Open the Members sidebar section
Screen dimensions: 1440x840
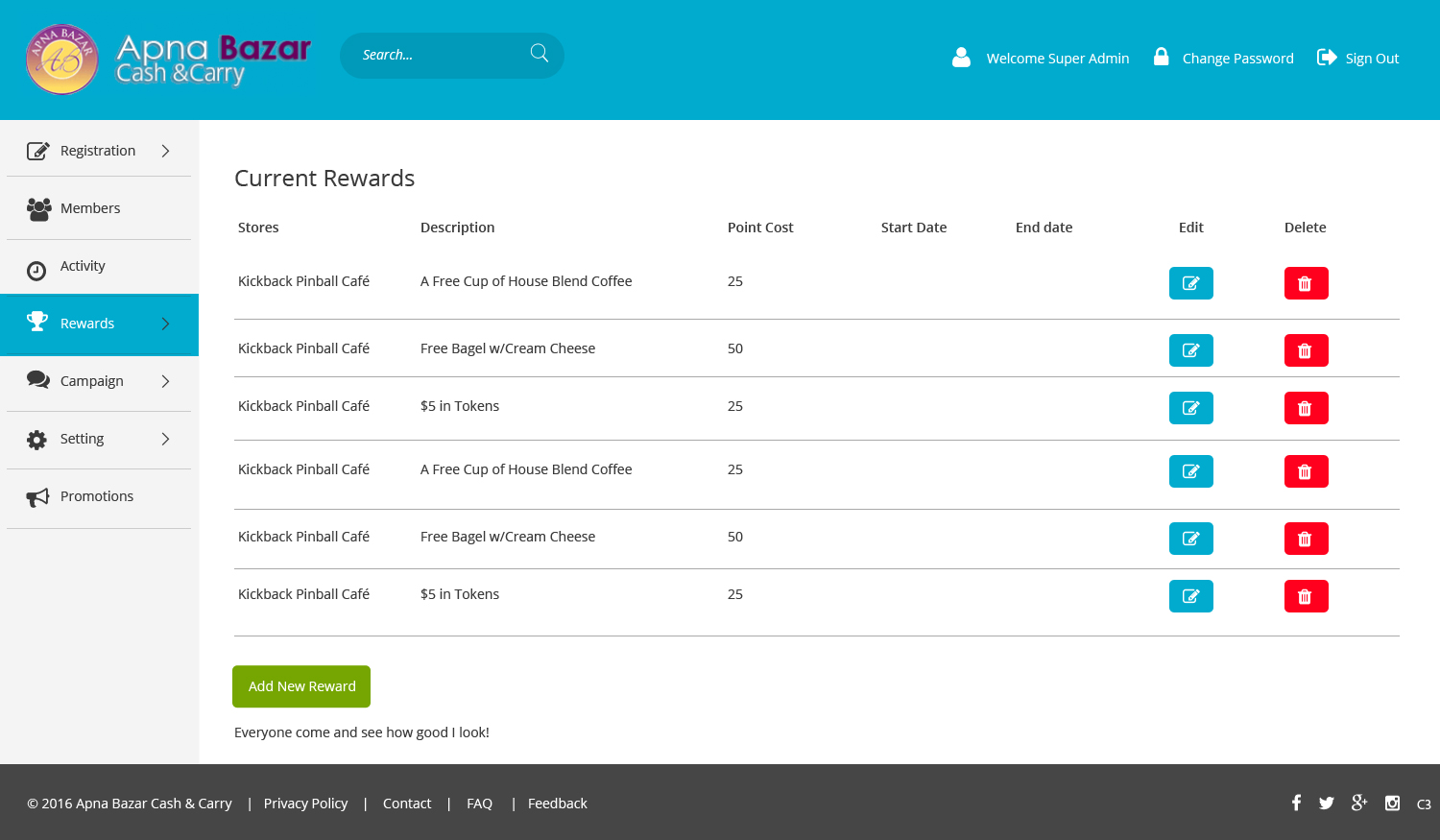coord(90,208)
